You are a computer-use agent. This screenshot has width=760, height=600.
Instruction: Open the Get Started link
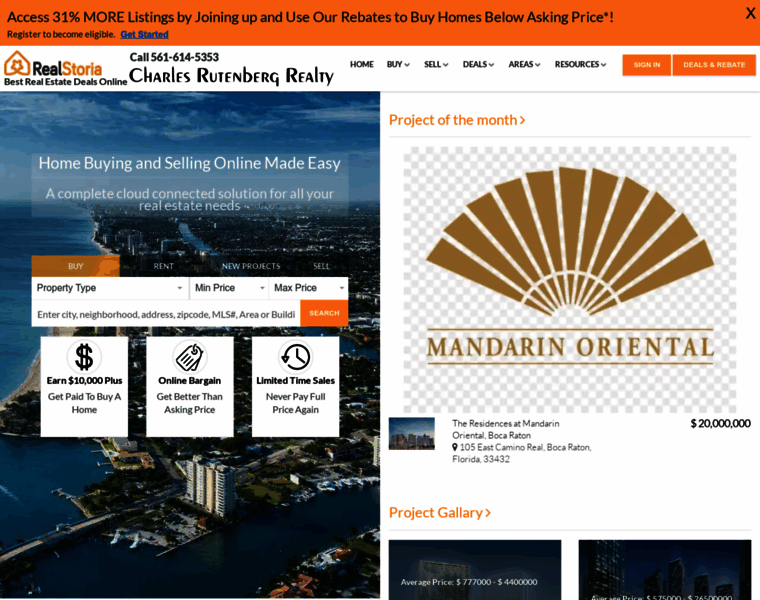pos(144,34)
